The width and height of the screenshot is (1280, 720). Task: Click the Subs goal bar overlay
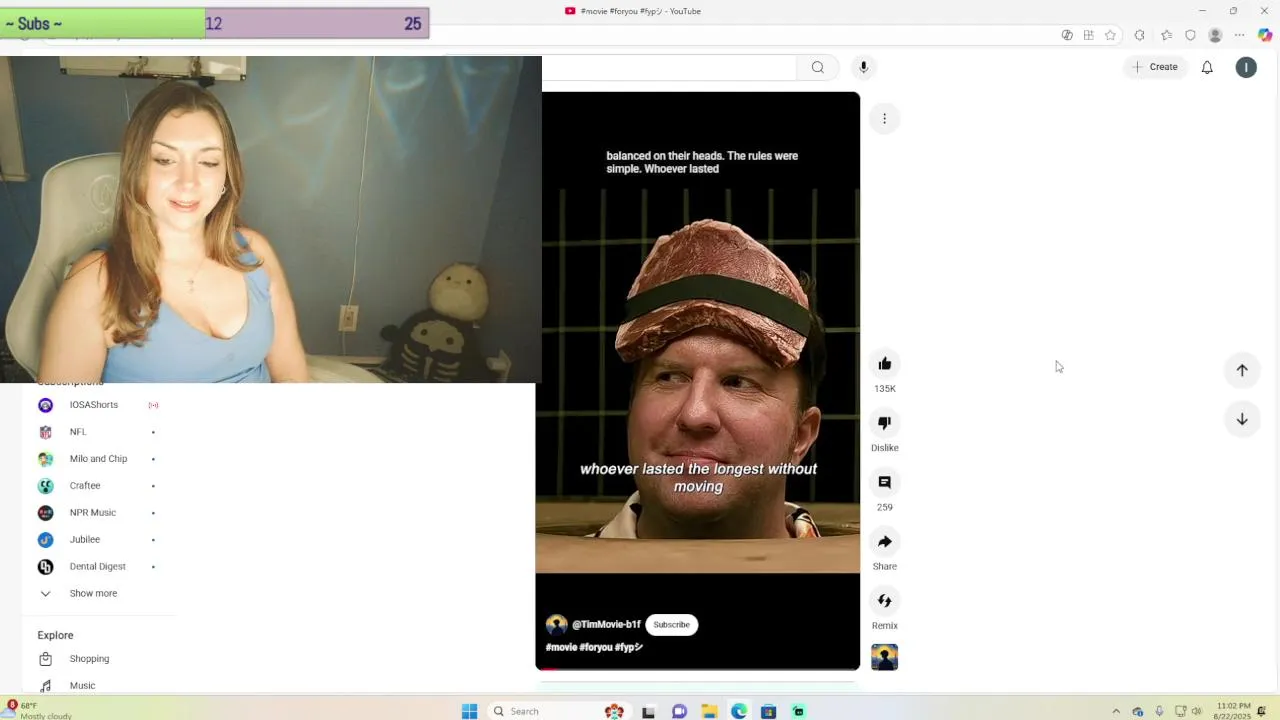[x=215, y=23]
